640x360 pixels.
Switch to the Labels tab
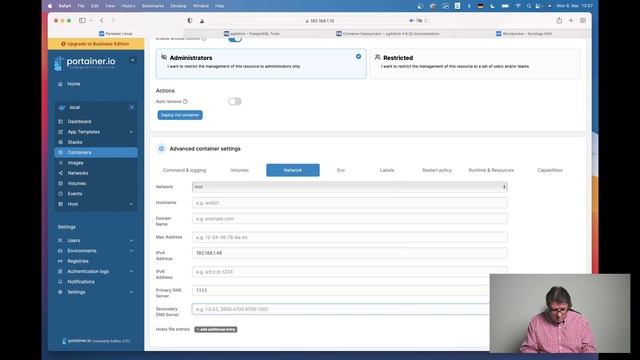click(387, 170)
